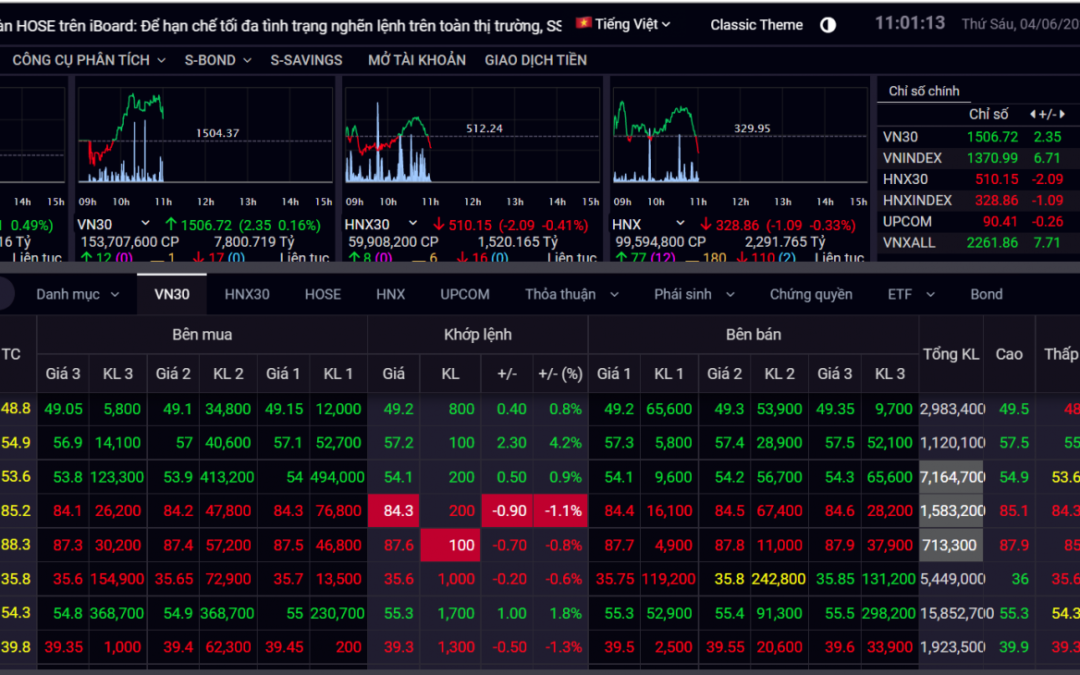Select the VNINDEX row in Chỉ số chính
Viewport: 1080px width, 675px height.
[x=912, y=158]
